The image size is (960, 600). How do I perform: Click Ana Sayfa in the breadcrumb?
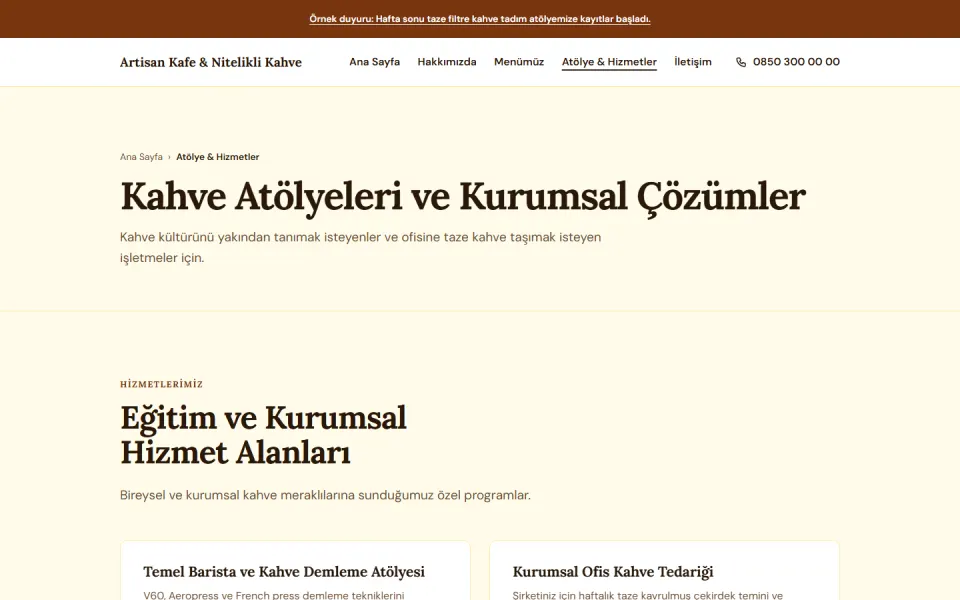(x=141, y=157)
